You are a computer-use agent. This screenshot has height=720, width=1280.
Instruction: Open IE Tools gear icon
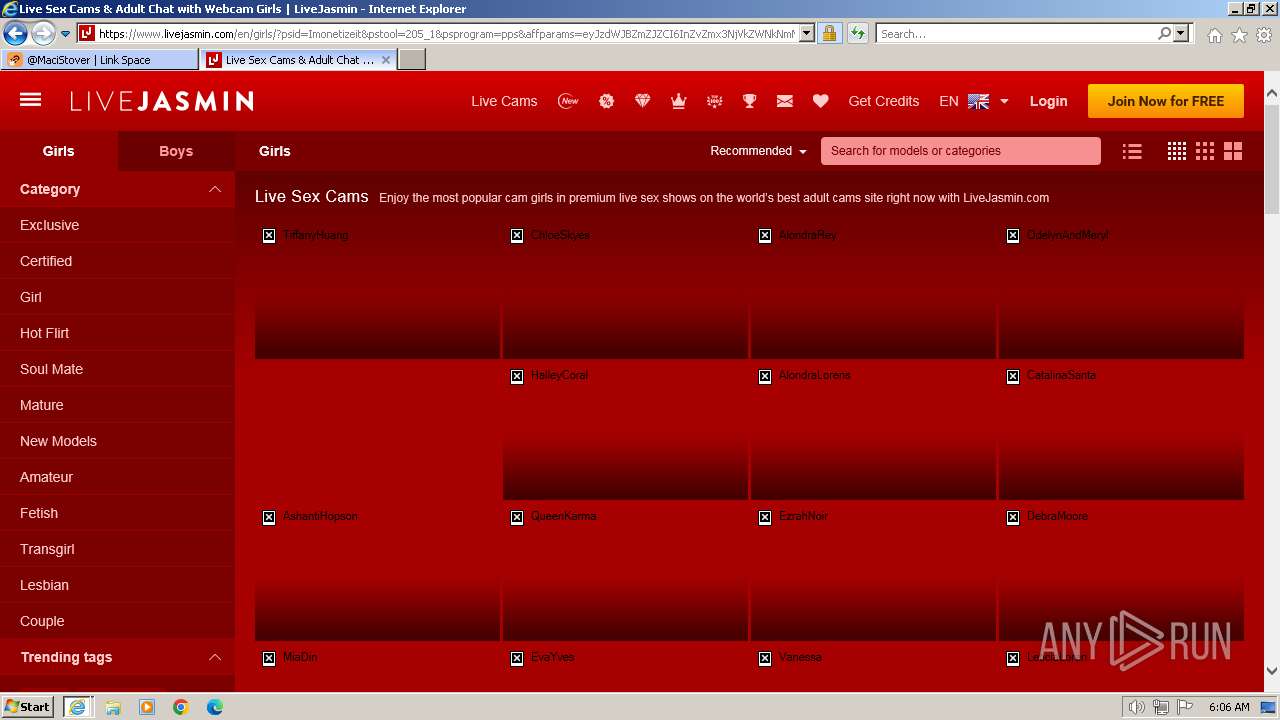[1264, 34]
